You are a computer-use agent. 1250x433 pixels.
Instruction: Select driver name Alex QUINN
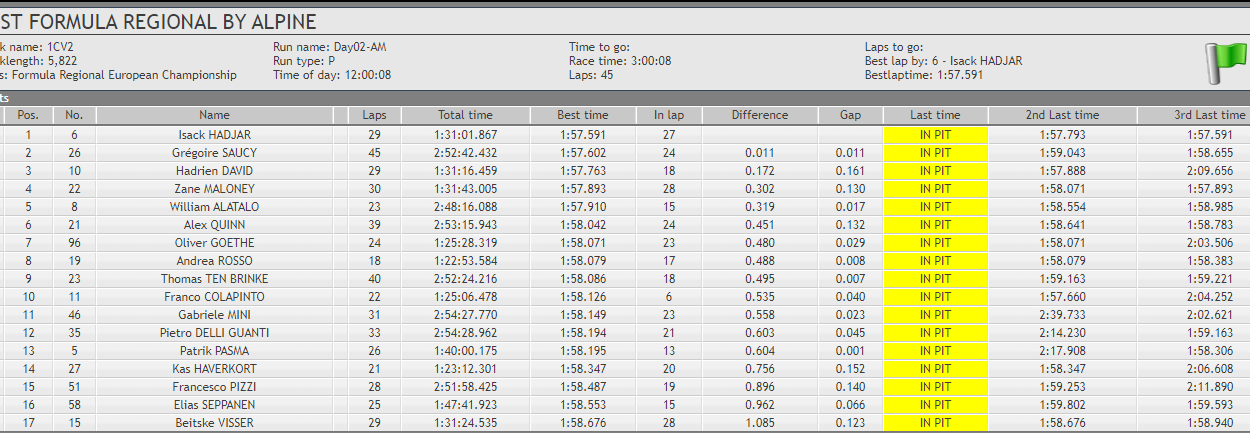pyautogui.click(x=214, y=225)
